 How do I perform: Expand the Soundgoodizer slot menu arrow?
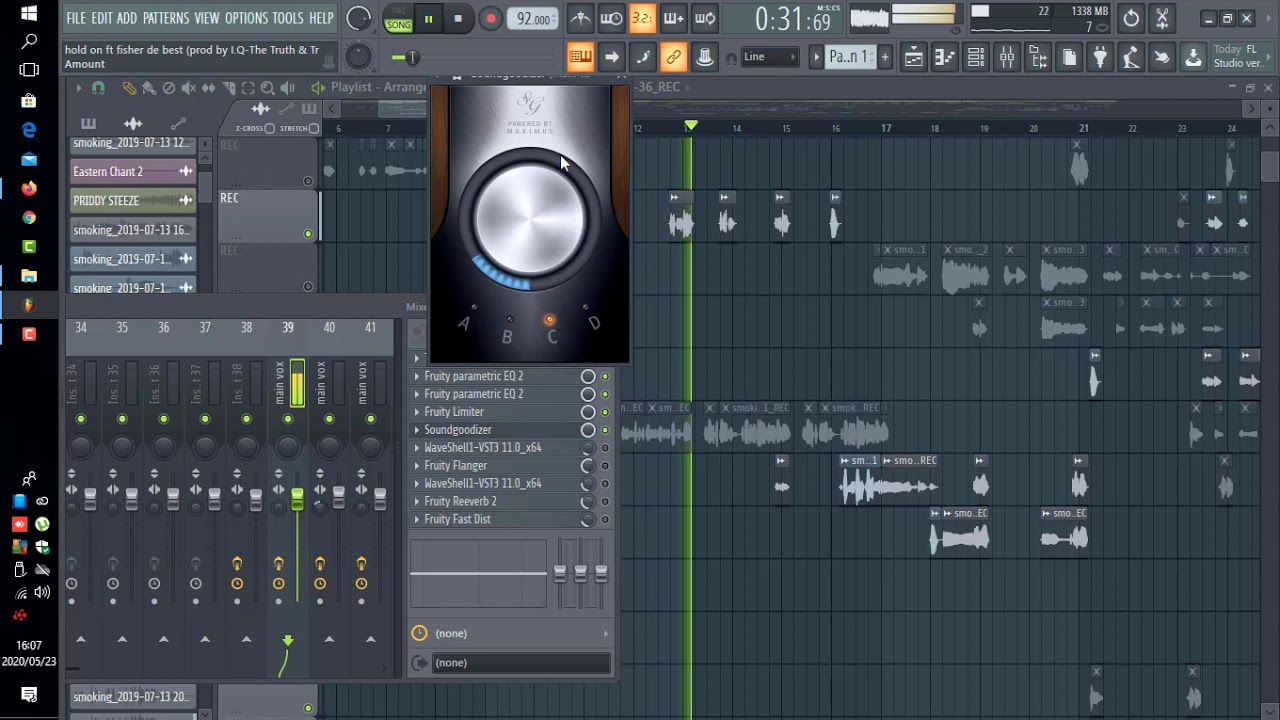(x=417, y=430)
